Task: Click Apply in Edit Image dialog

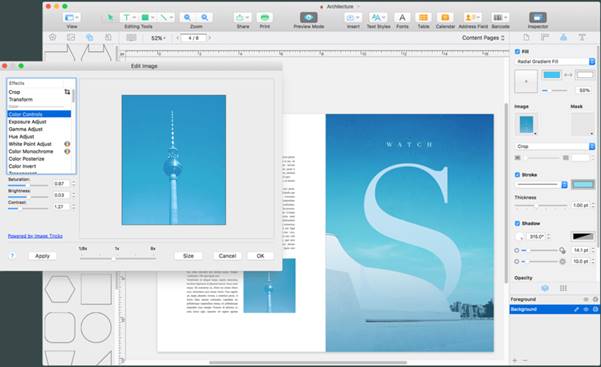Action: coord(42,256)
